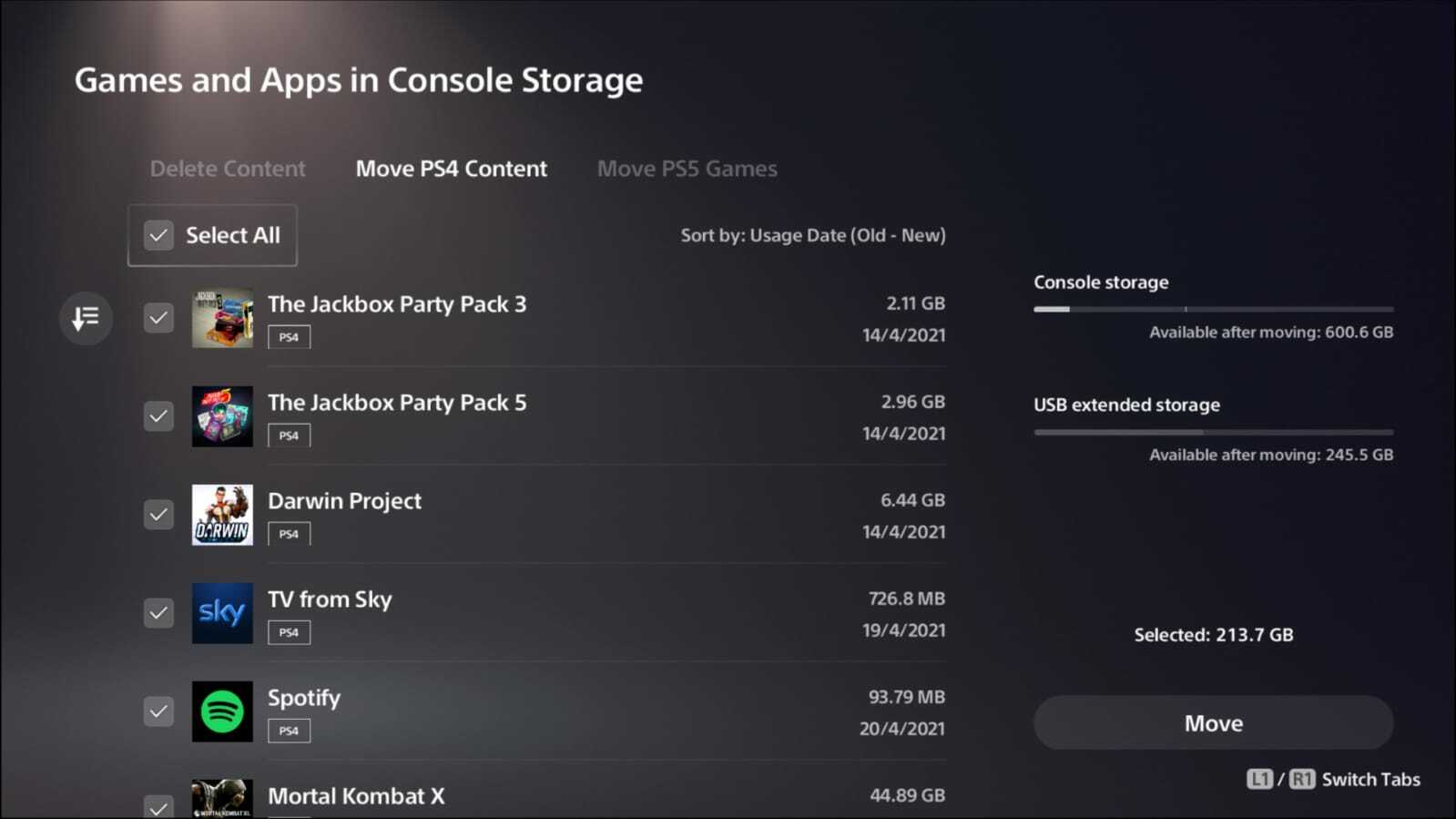Click the R1 button icon
This screenshot has width=1456, height=819.
1302,779
